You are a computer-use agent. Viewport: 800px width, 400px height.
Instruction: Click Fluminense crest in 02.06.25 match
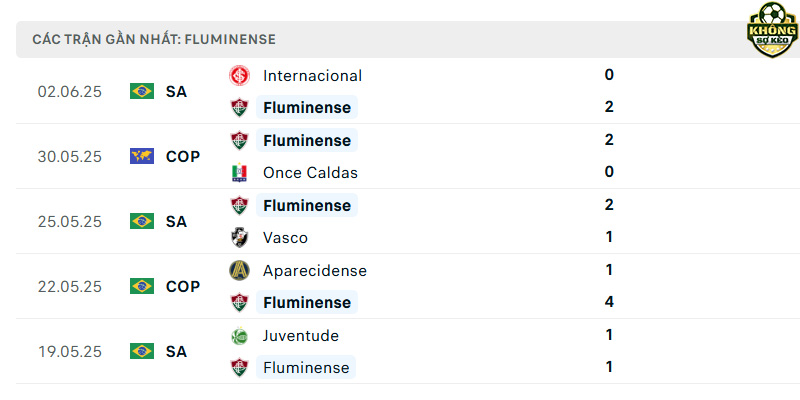tap(239, 108)
